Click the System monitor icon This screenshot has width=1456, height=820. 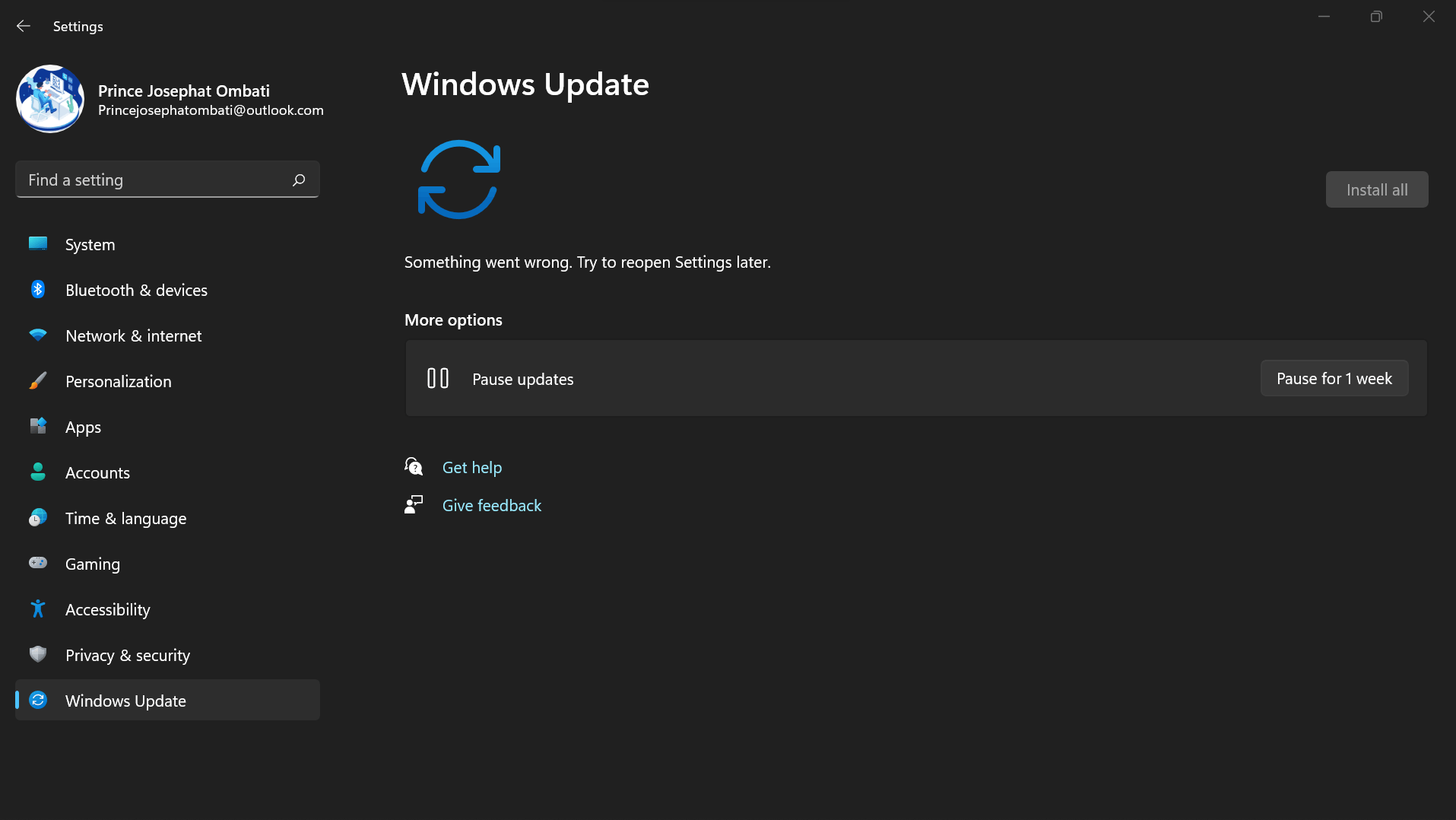[38, 243]
